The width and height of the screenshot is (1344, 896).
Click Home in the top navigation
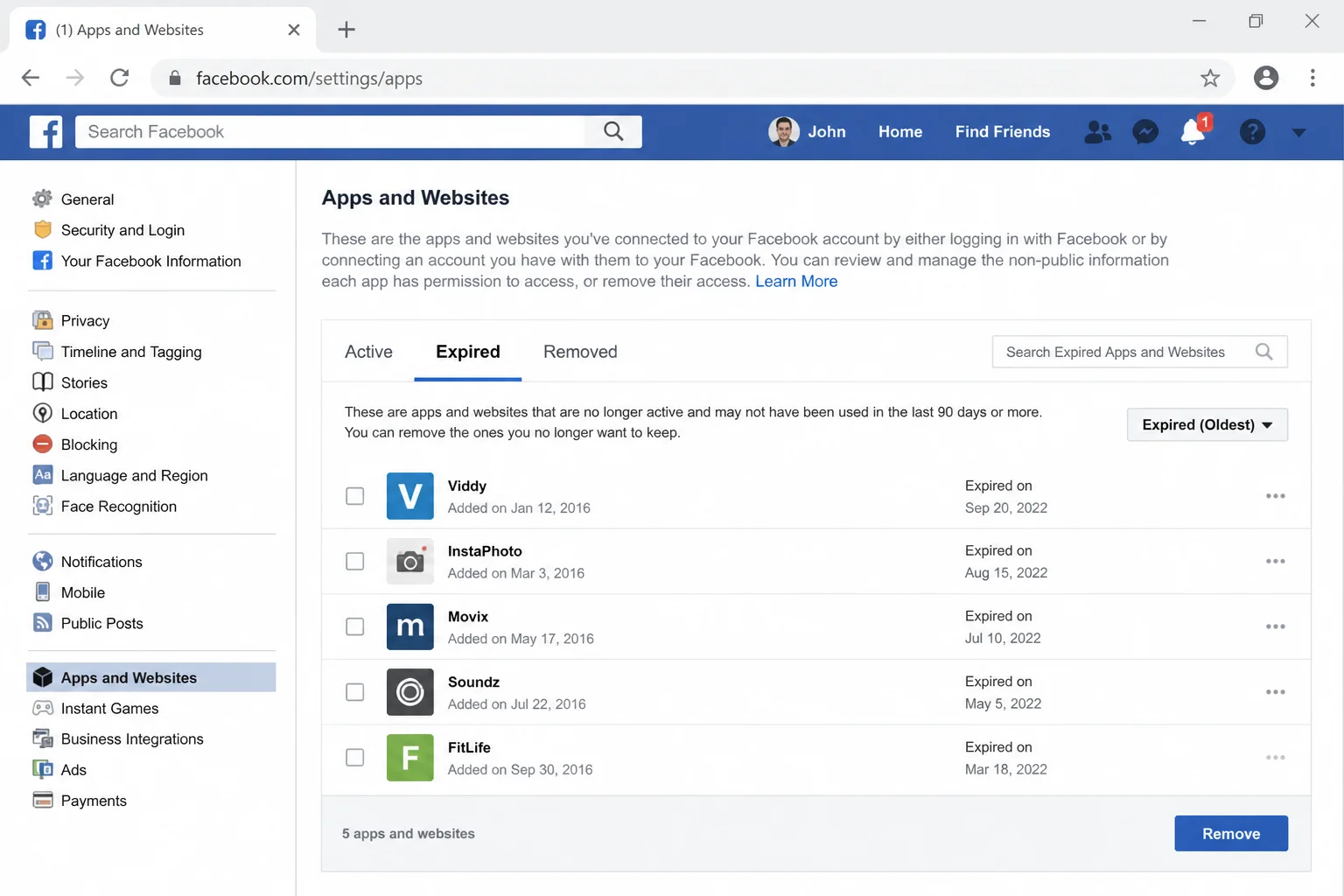[900, 132]
